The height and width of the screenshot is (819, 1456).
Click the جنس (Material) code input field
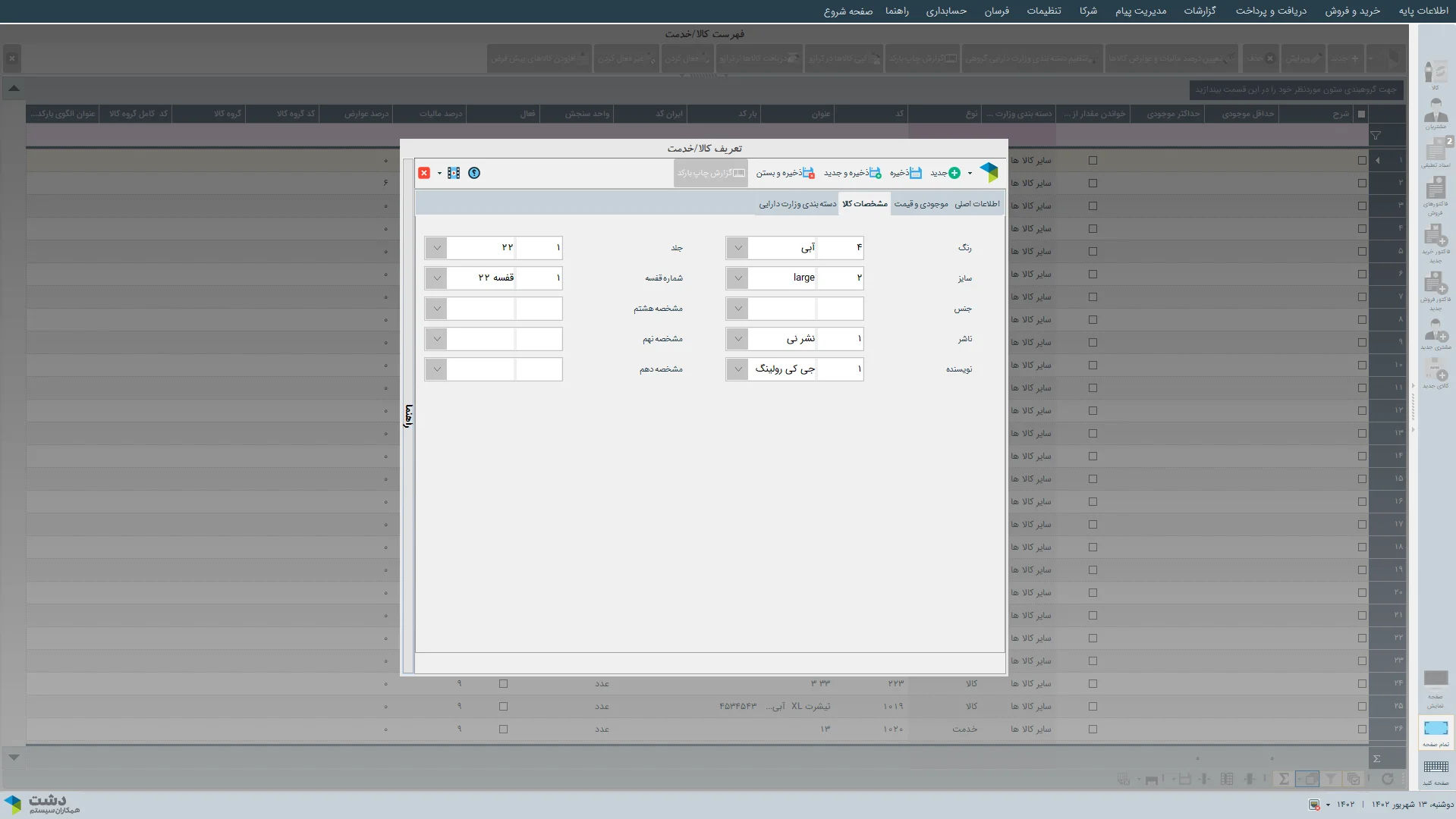839,309
